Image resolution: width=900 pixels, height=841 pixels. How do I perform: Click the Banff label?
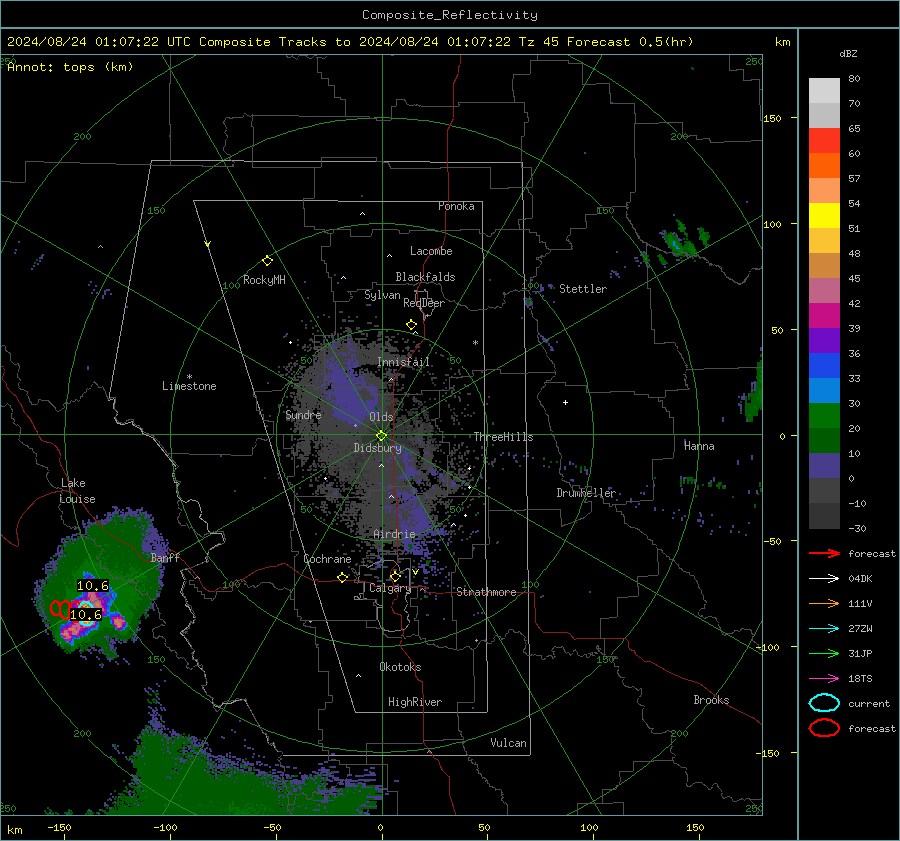point(165,558)
